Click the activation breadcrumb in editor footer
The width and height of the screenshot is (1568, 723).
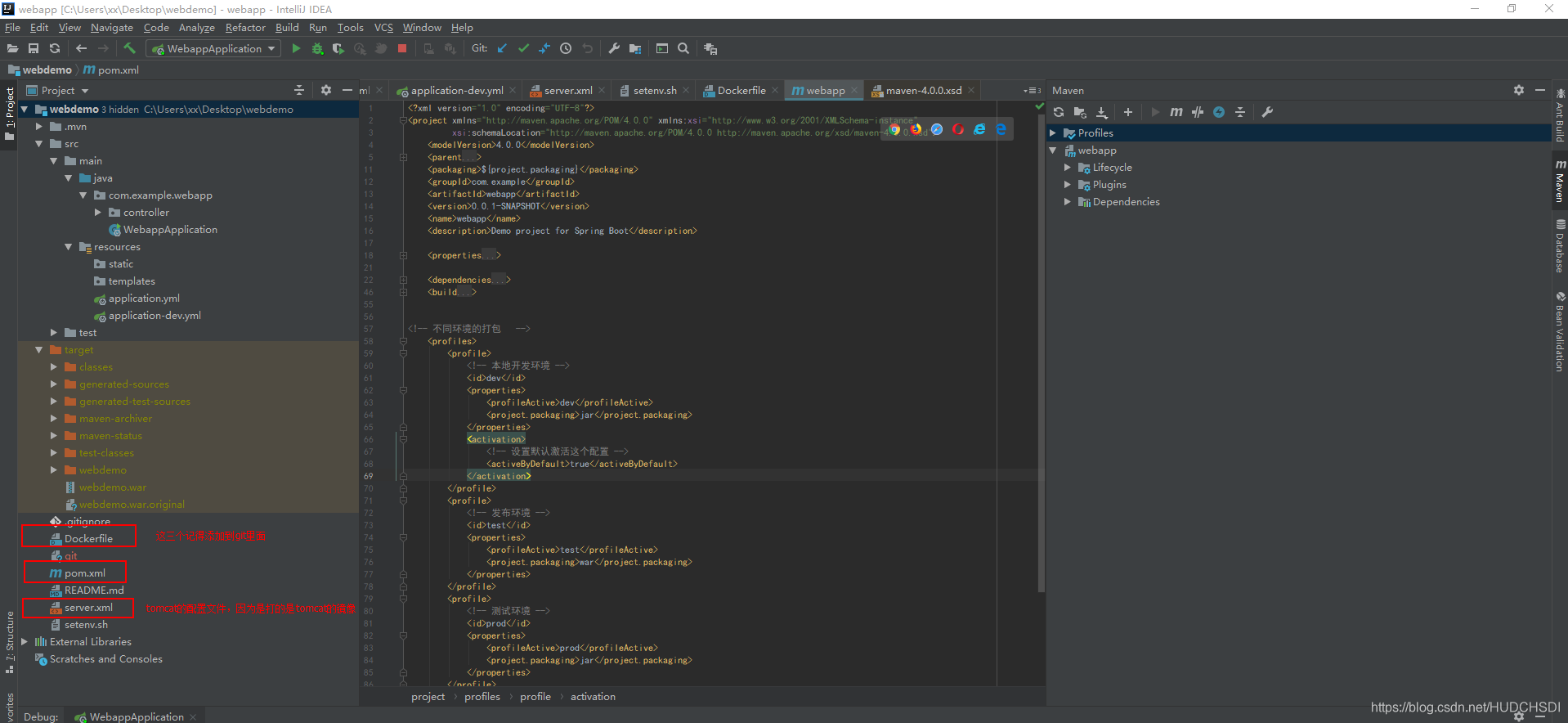593,697
